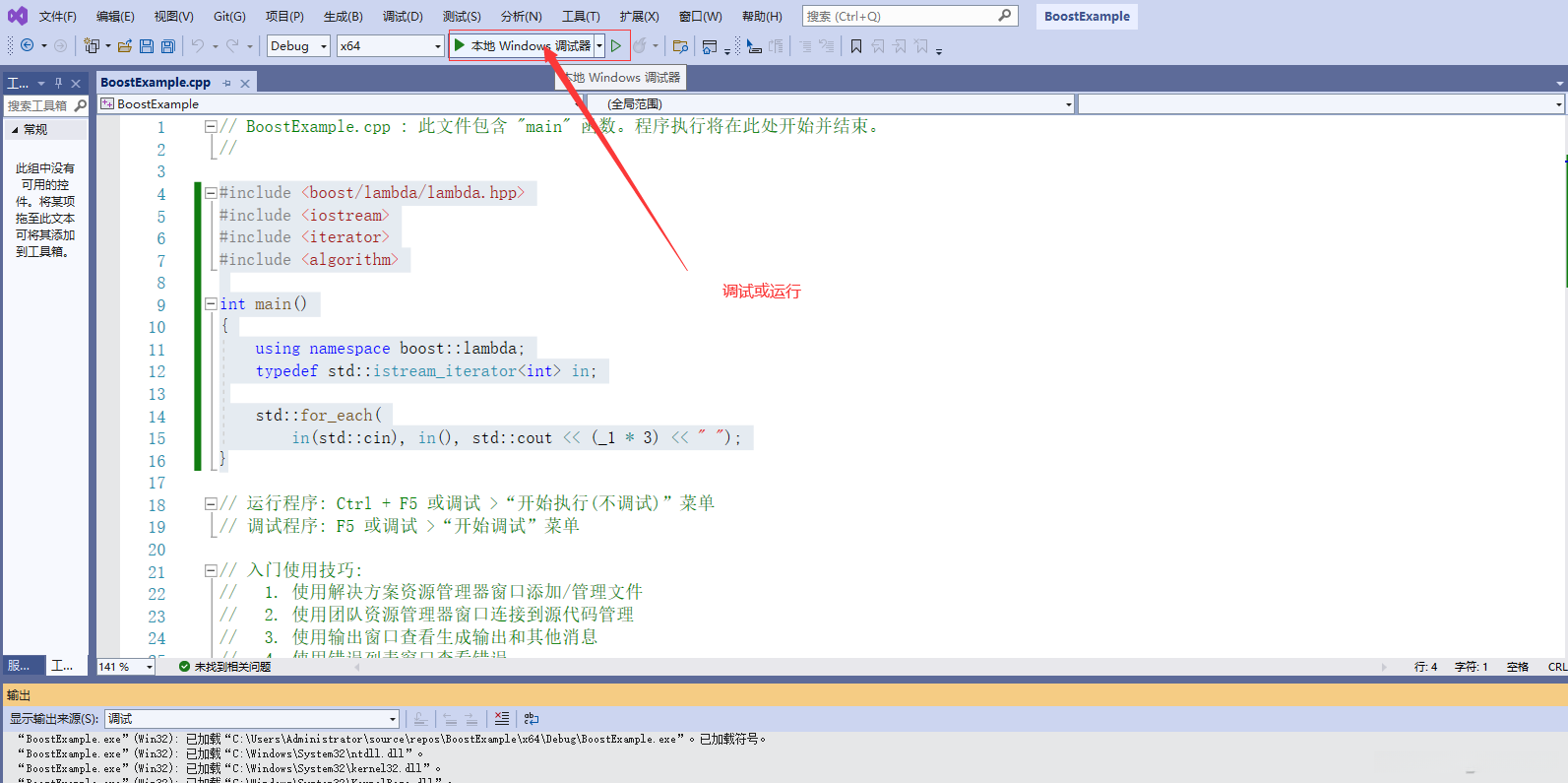This screenshot has height=783, width=1568.
Task: Open the Debug configuration dropdown
Action: point(298,45)
